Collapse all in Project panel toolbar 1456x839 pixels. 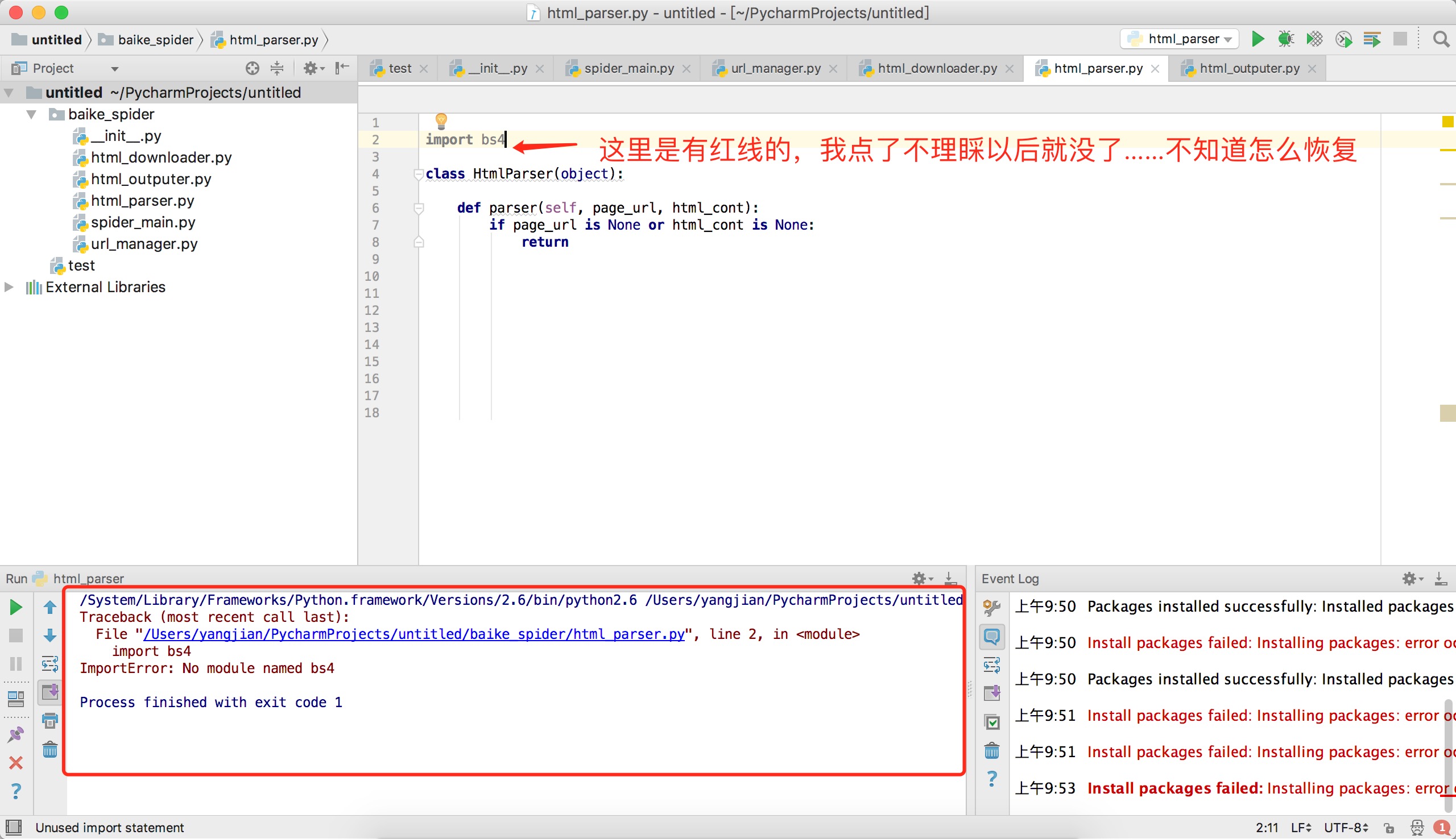277,69
